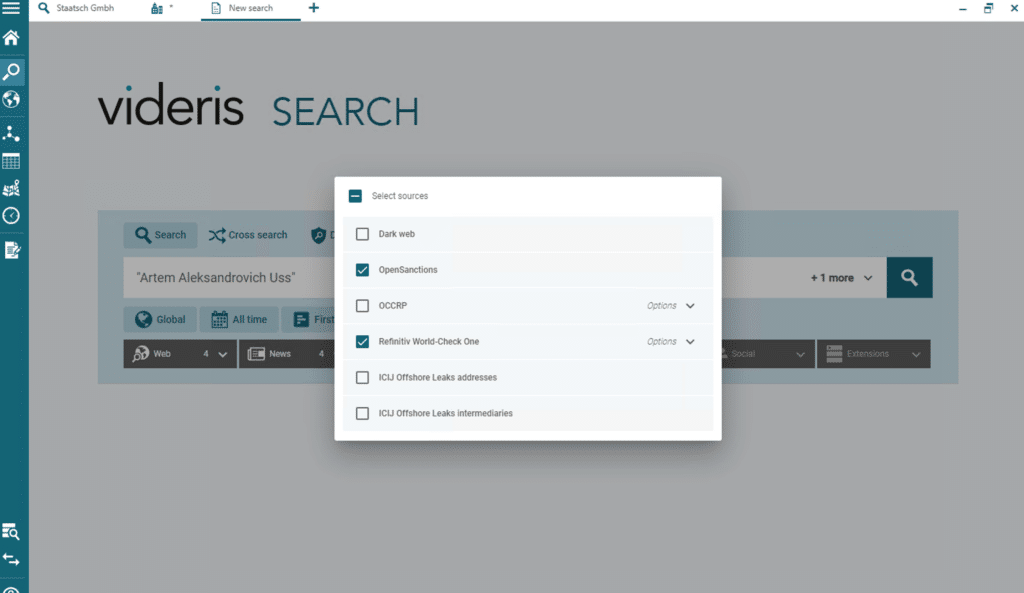This screenshot has width=1024, height=593.
Task: Open the +1 more dropdown
Action: 841,278
